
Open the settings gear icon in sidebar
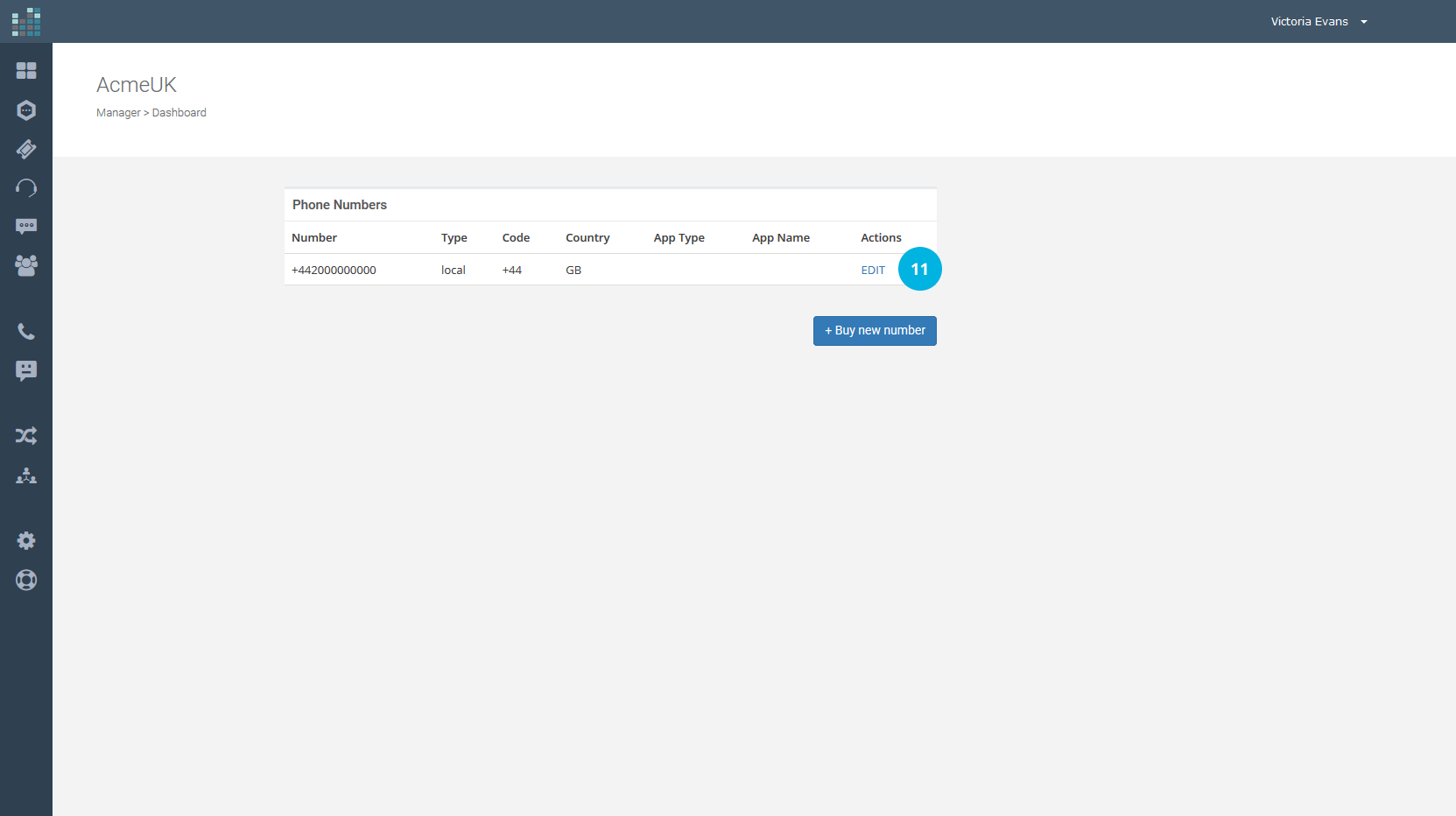point(26,541)
